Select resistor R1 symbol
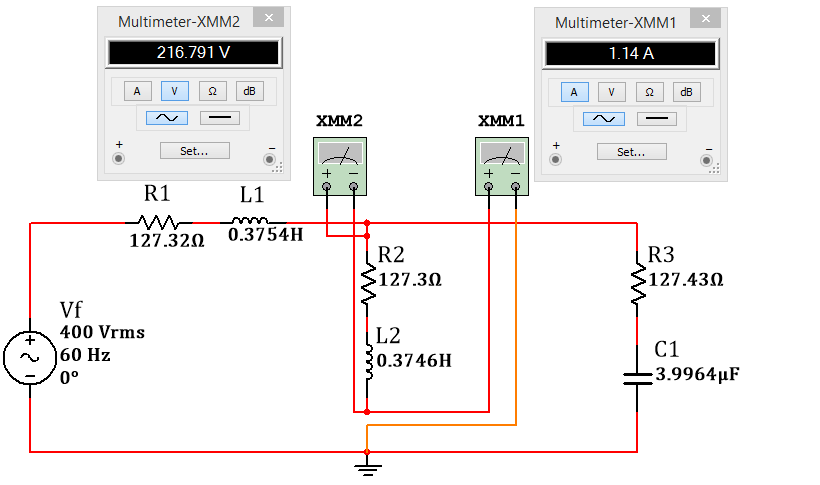820x485 pixels. (x=158, y=222)
